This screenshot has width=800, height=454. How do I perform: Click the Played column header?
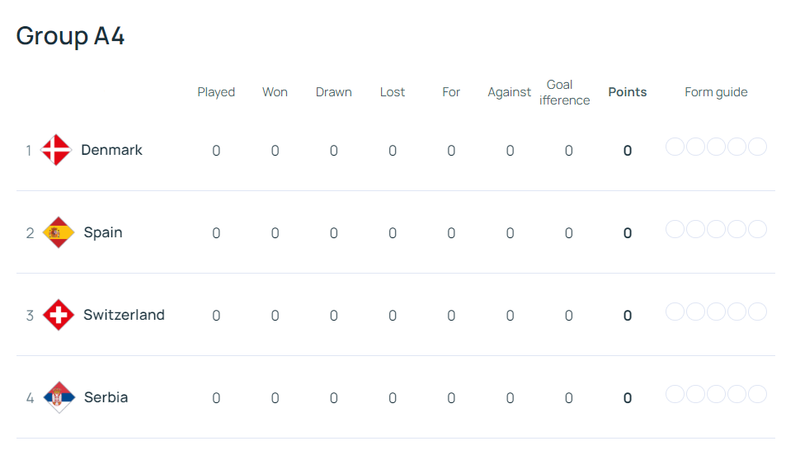tap(216, 92)
